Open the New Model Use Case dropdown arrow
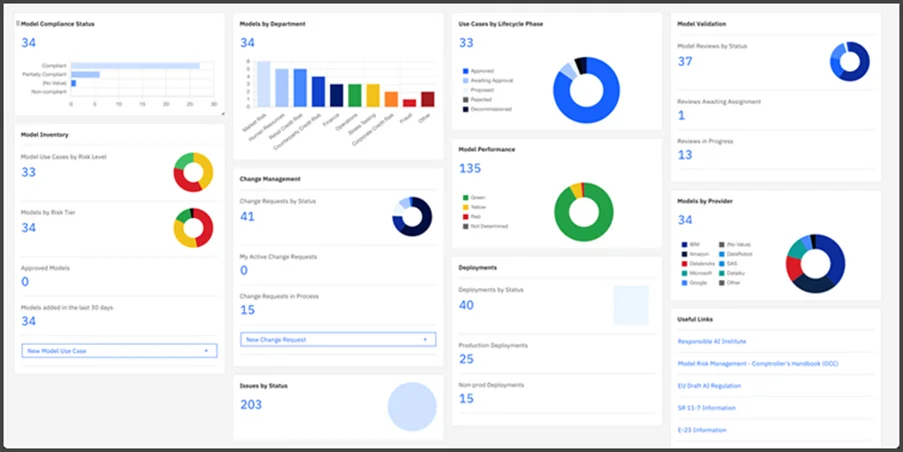Viewport: 903px width, 452px height. pyautogui.click(x=206, y=351)
